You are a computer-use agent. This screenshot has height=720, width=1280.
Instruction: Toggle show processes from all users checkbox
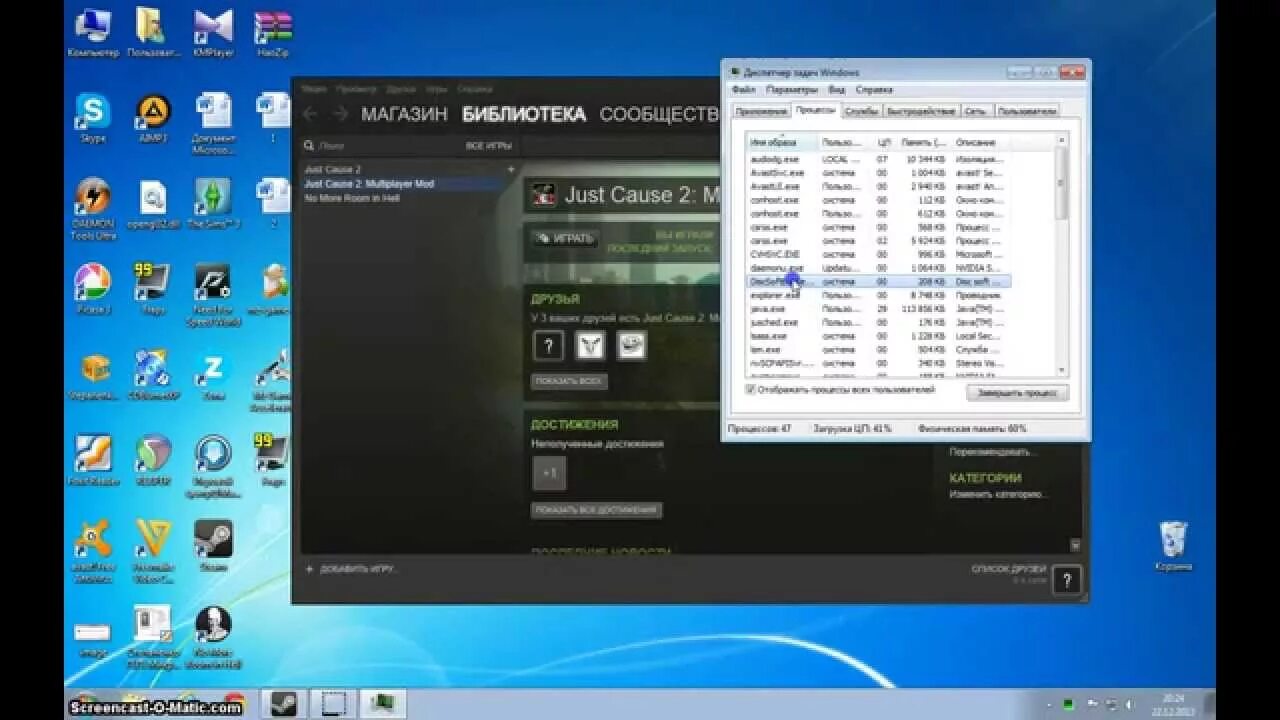751,390
